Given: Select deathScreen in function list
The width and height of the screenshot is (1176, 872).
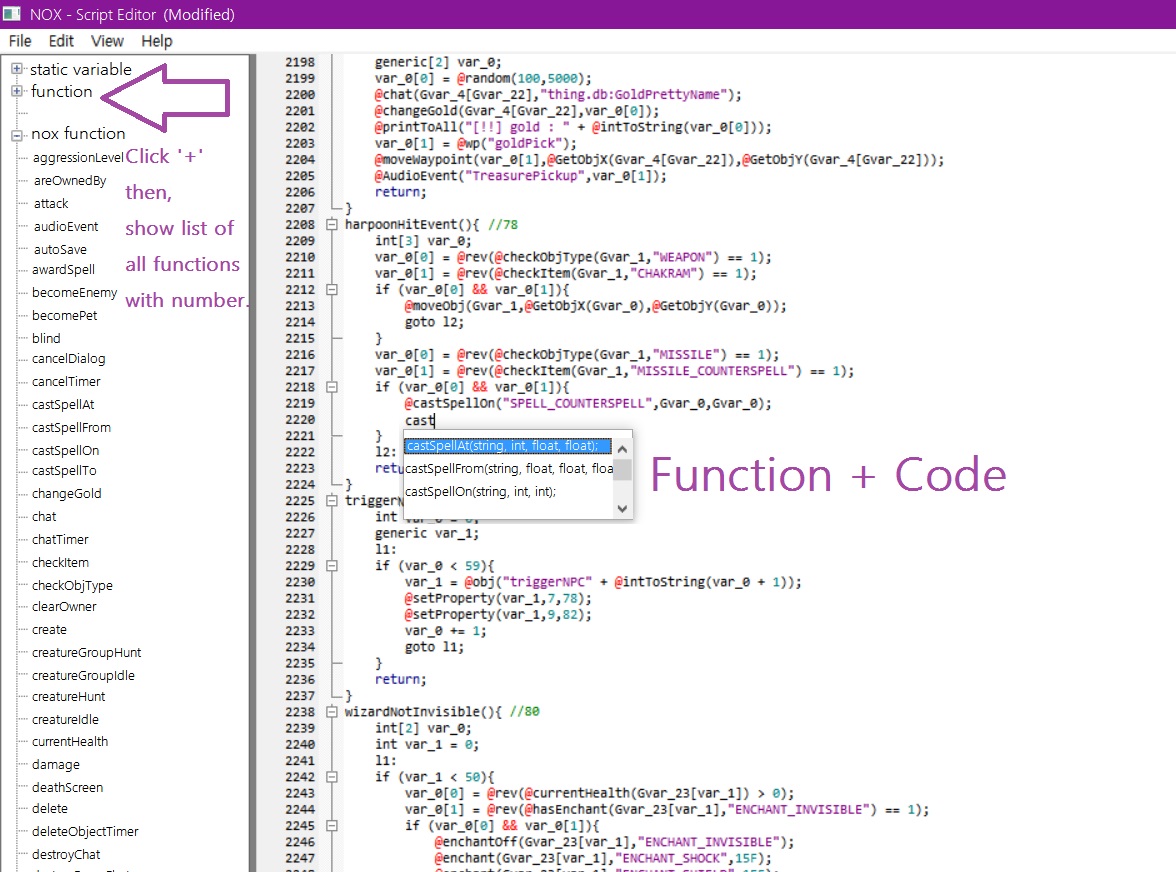Looking at the screenshot, I should click(68, 787).
